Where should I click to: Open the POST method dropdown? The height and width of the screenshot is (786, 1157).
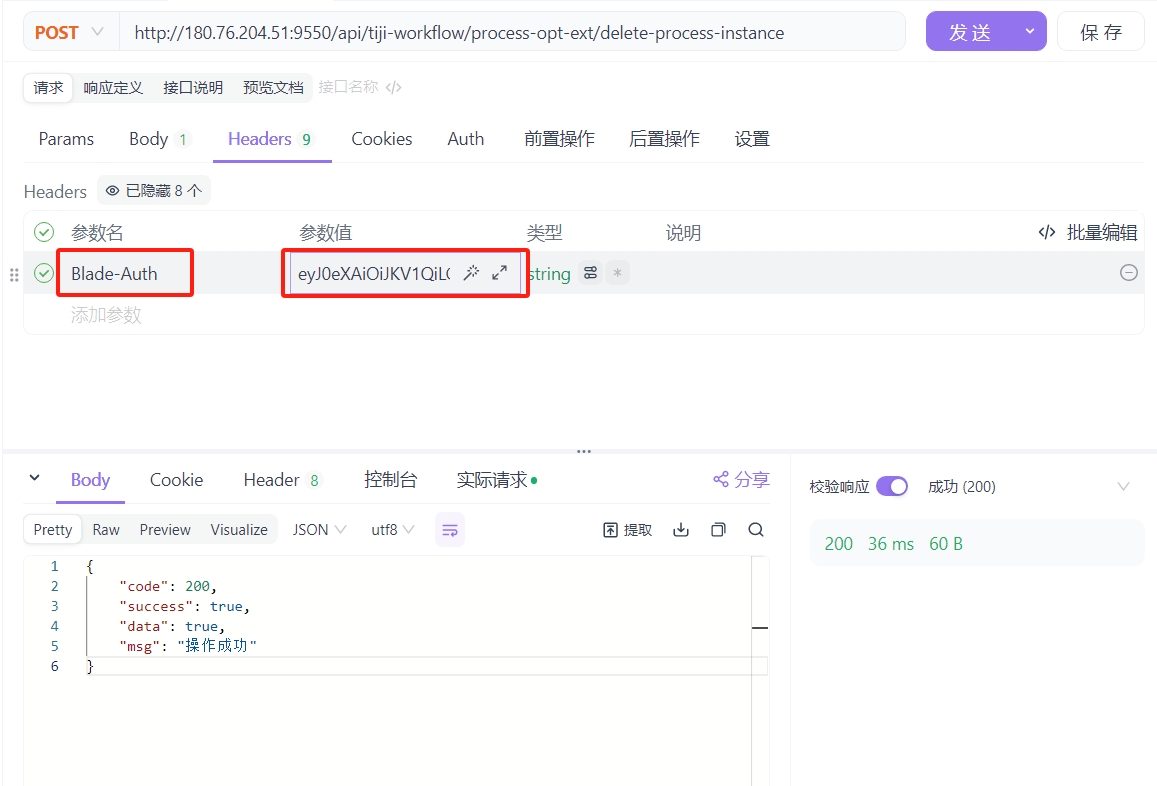[x=70, y=32]
